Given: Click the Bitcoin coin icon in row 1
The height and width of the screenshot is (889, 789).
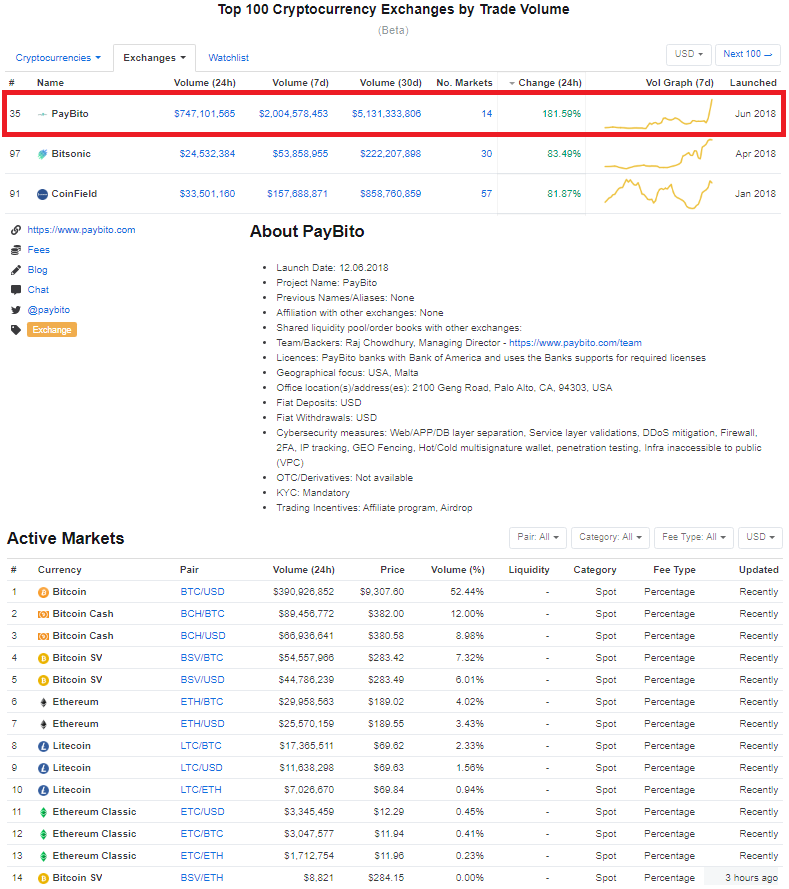Looking at the screenshot, I should (43, 592).
